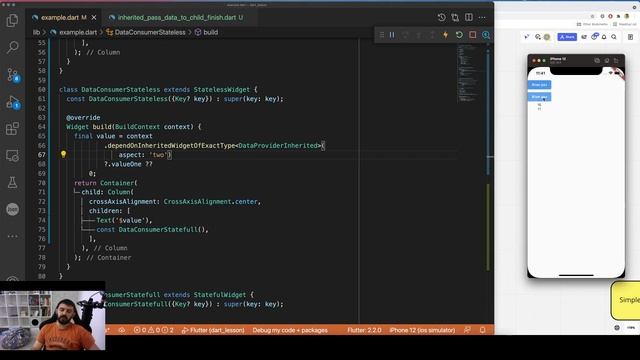The image size is (640, 360).
Task: Trigger Flutter hot reload lightning icon
Action: point(445,35)
